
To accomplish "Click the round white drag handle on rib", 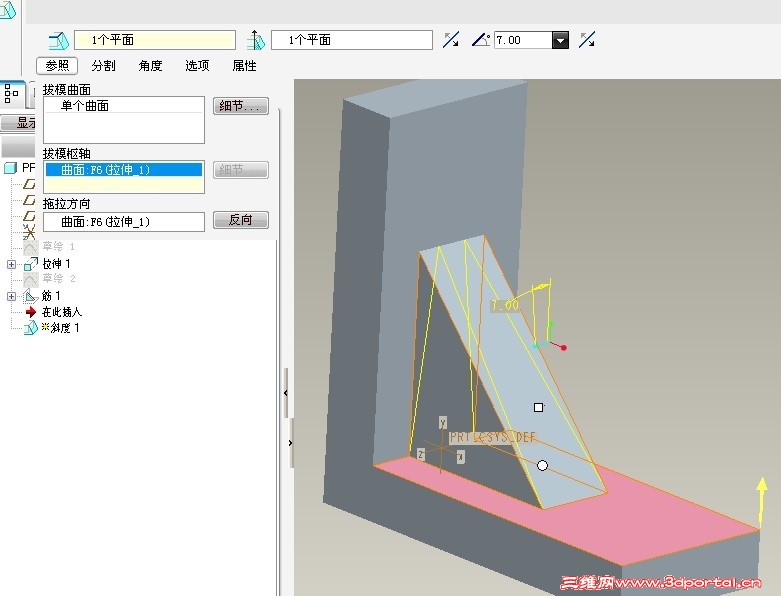I will click(x=542, y=466).
